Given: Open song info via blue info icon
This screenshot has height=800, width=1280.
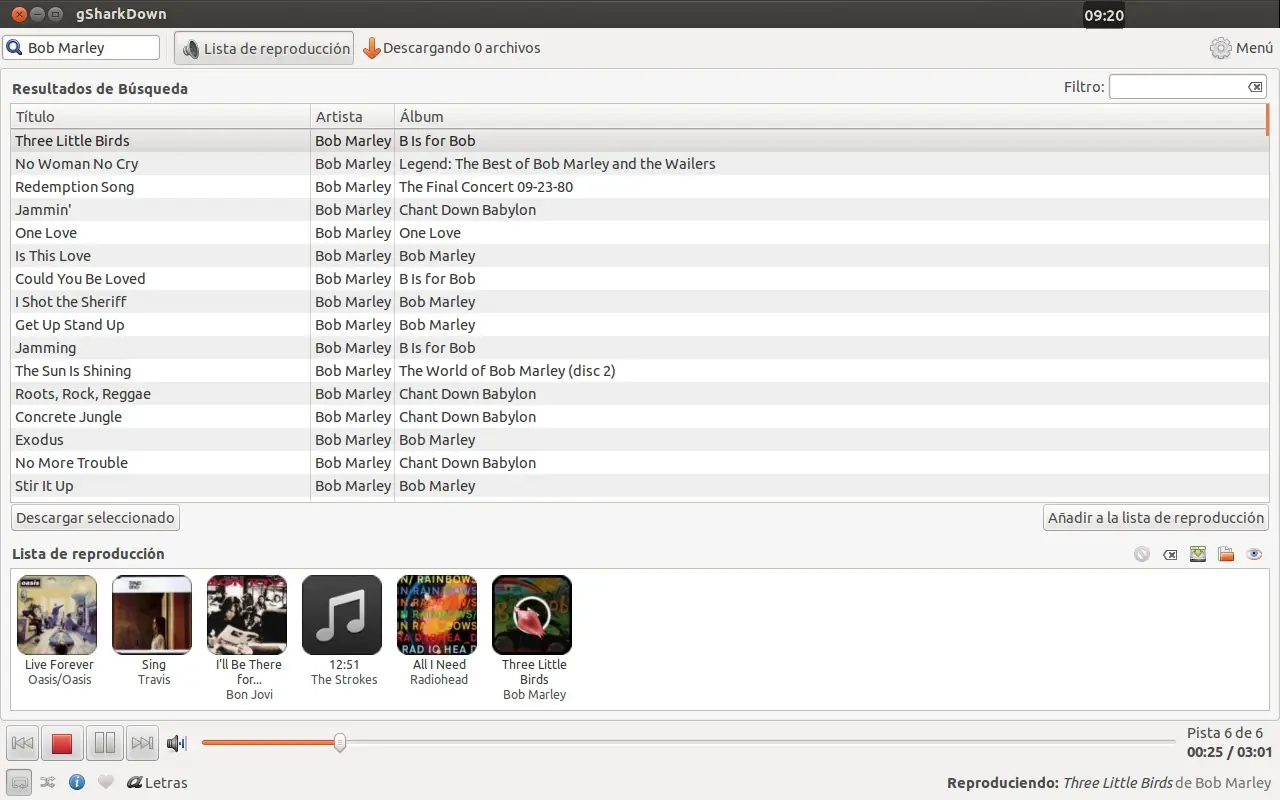Looking at the screenshot, I should click(77, 782).
